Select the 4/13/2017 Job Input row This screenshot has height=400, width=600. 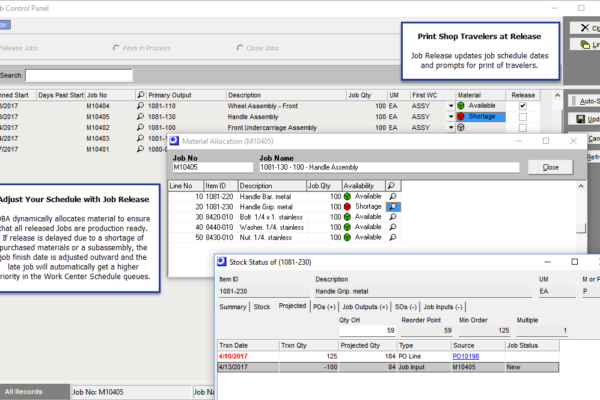(x=388, y=367)
